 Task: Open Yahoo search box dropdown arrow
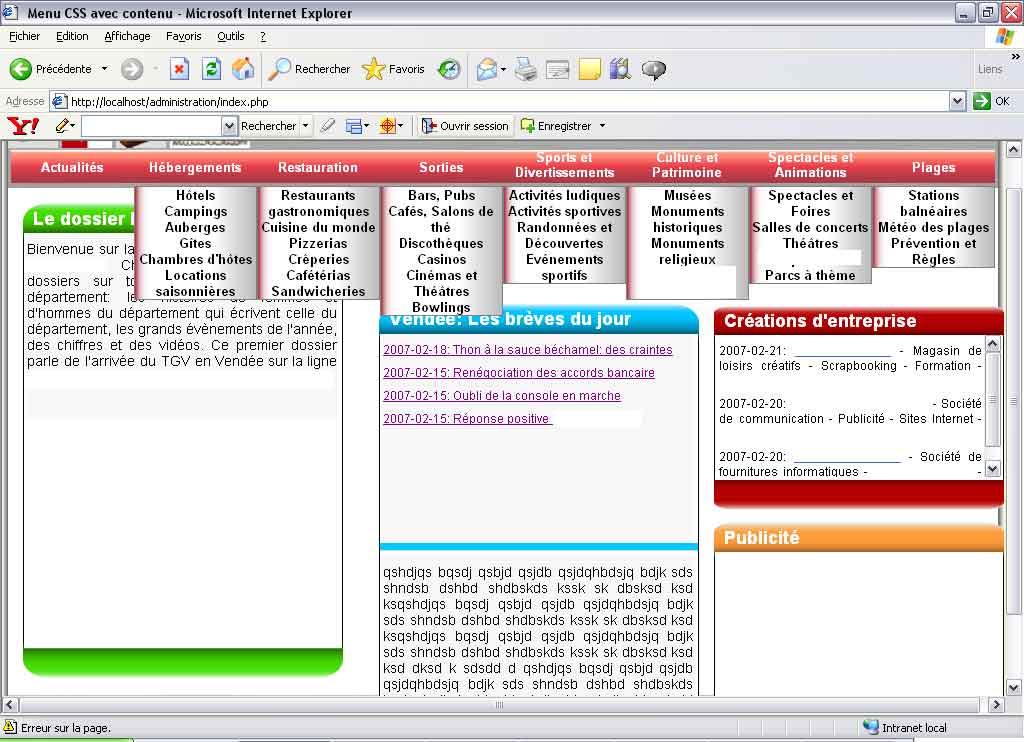click(229, 125)
